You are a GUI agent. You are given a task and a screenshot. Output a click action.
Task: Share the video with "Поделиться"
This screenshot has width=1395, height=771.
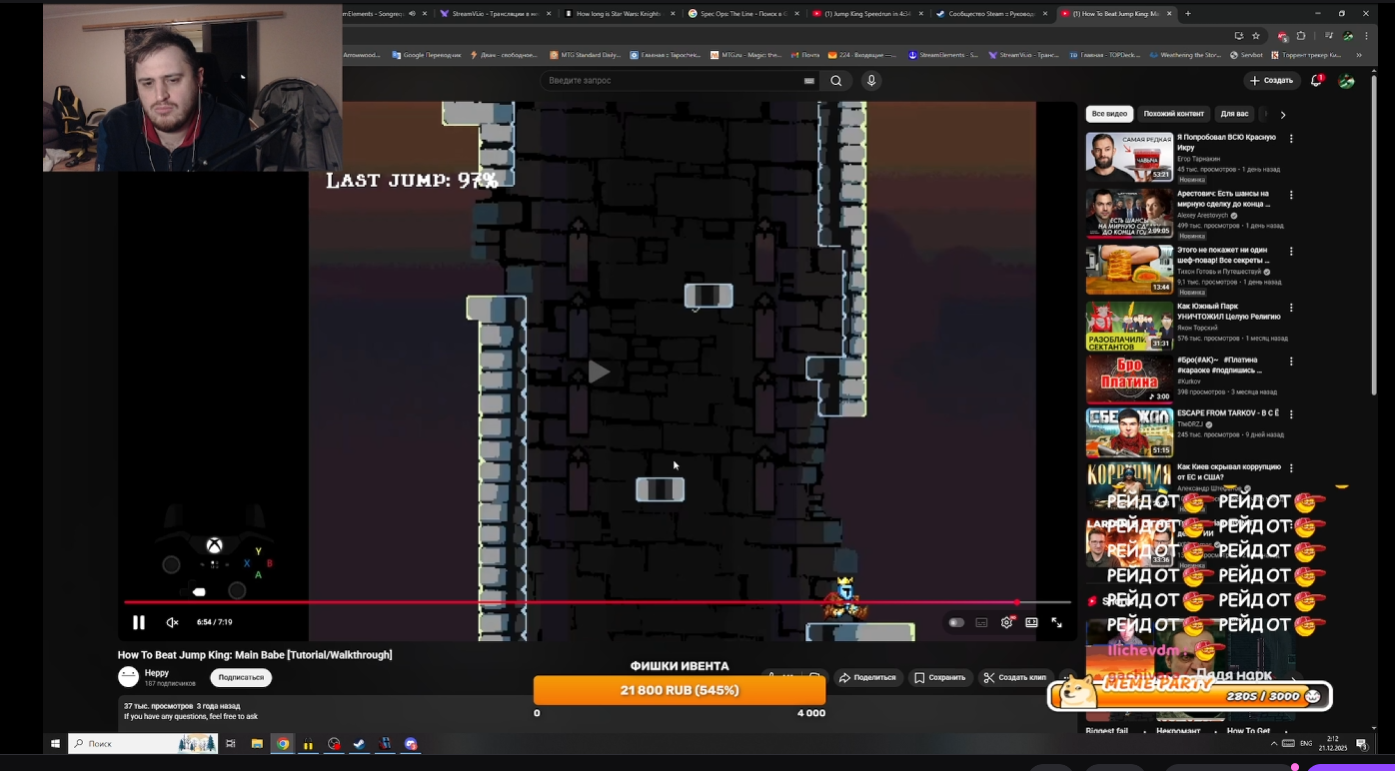pos(868,677)
